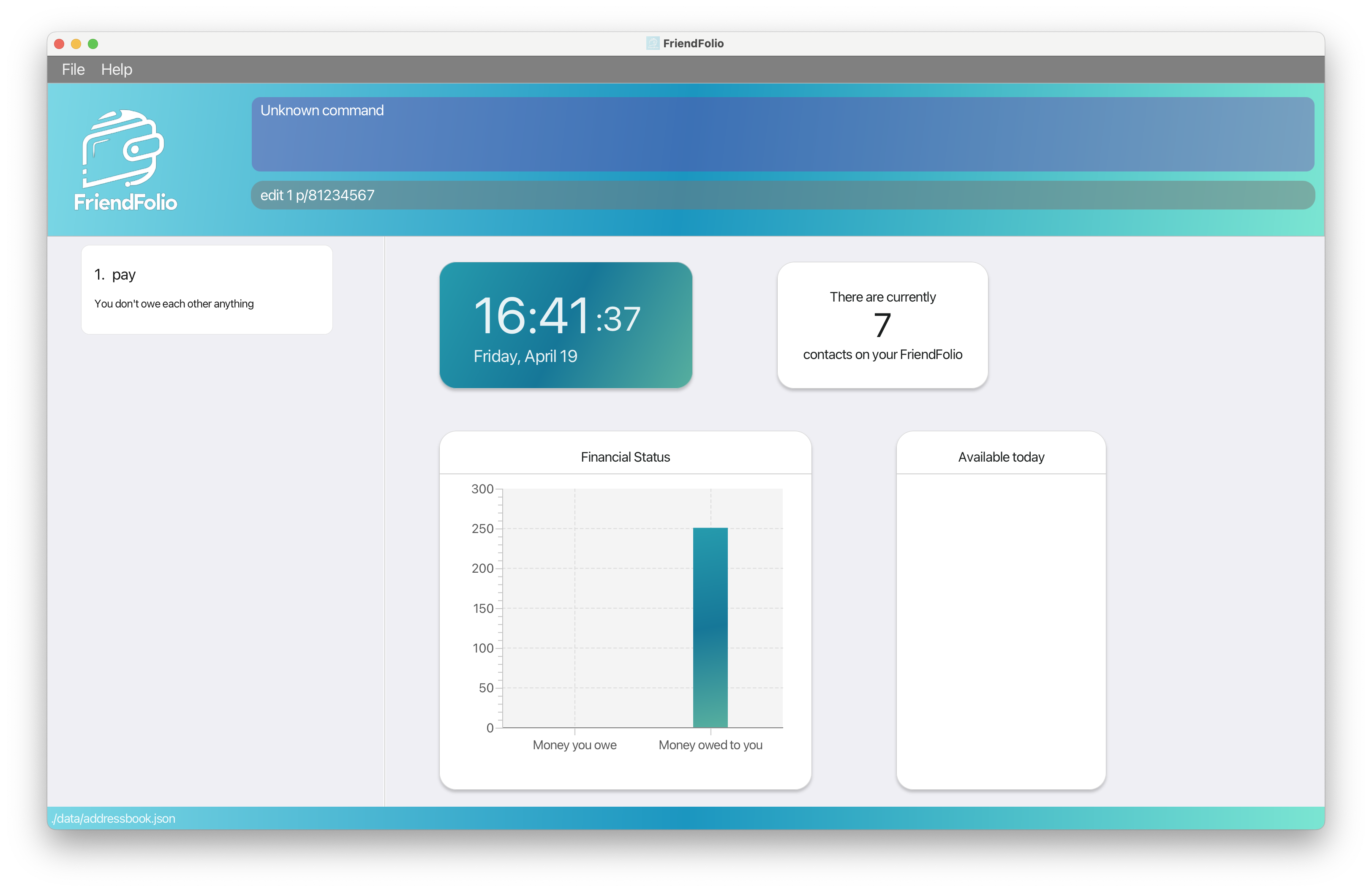Click the Financial Status chart title
This screenshot has height=892, width=1372.
(x=625, y=457)
